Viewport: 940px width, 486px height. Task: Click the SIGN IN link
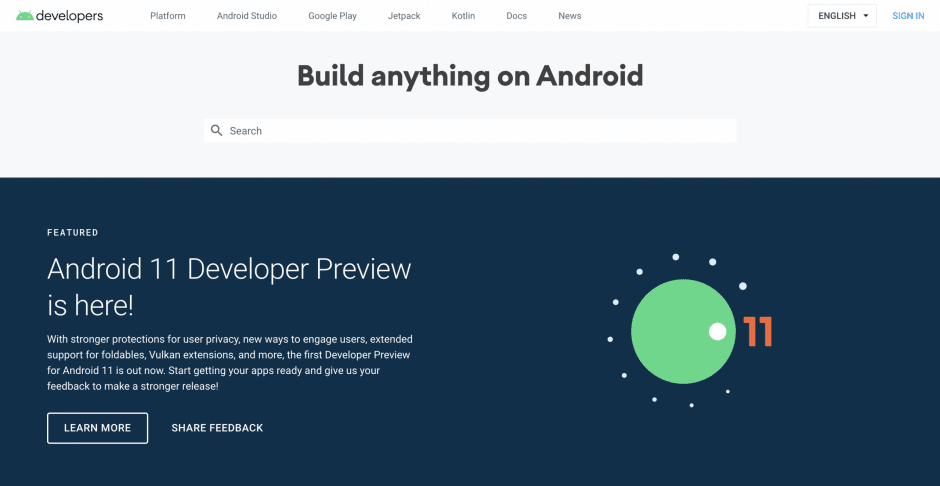[x=908, y=16]
